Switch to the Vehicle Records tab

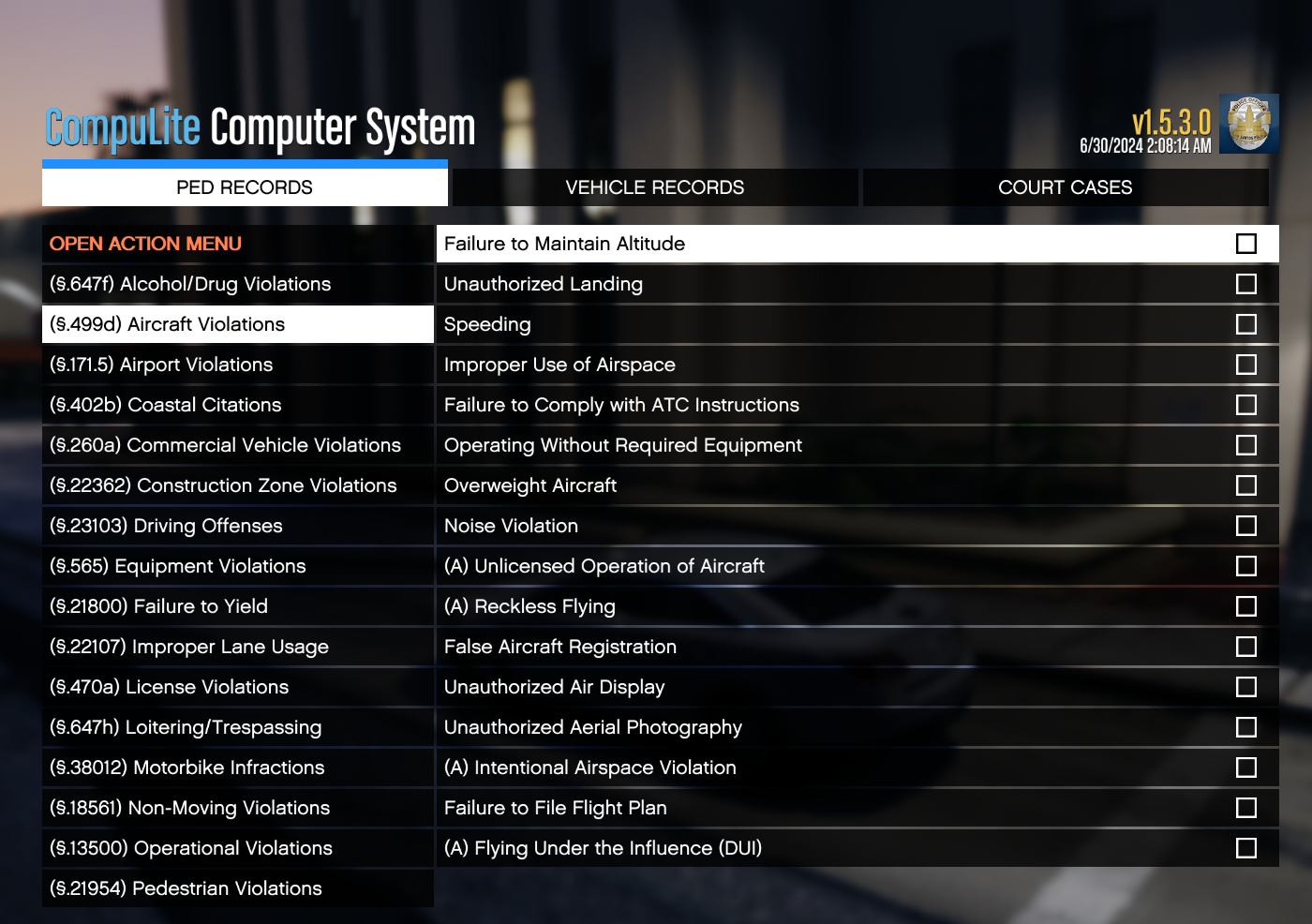click(x=654, y=187)
